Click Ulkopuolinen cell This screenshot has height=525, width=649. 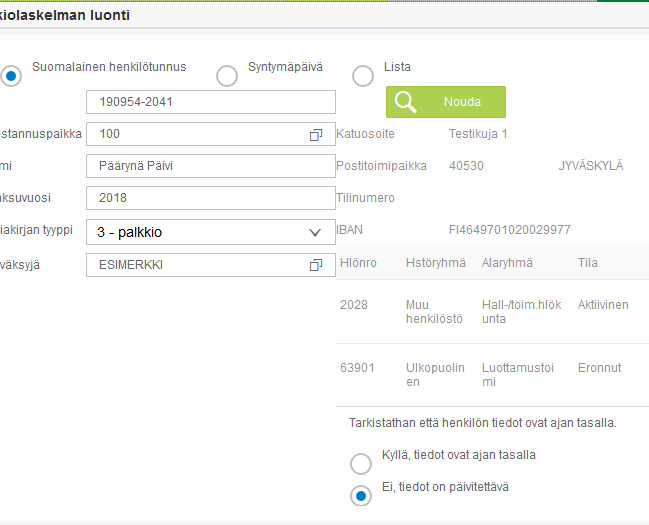point(435,375)
